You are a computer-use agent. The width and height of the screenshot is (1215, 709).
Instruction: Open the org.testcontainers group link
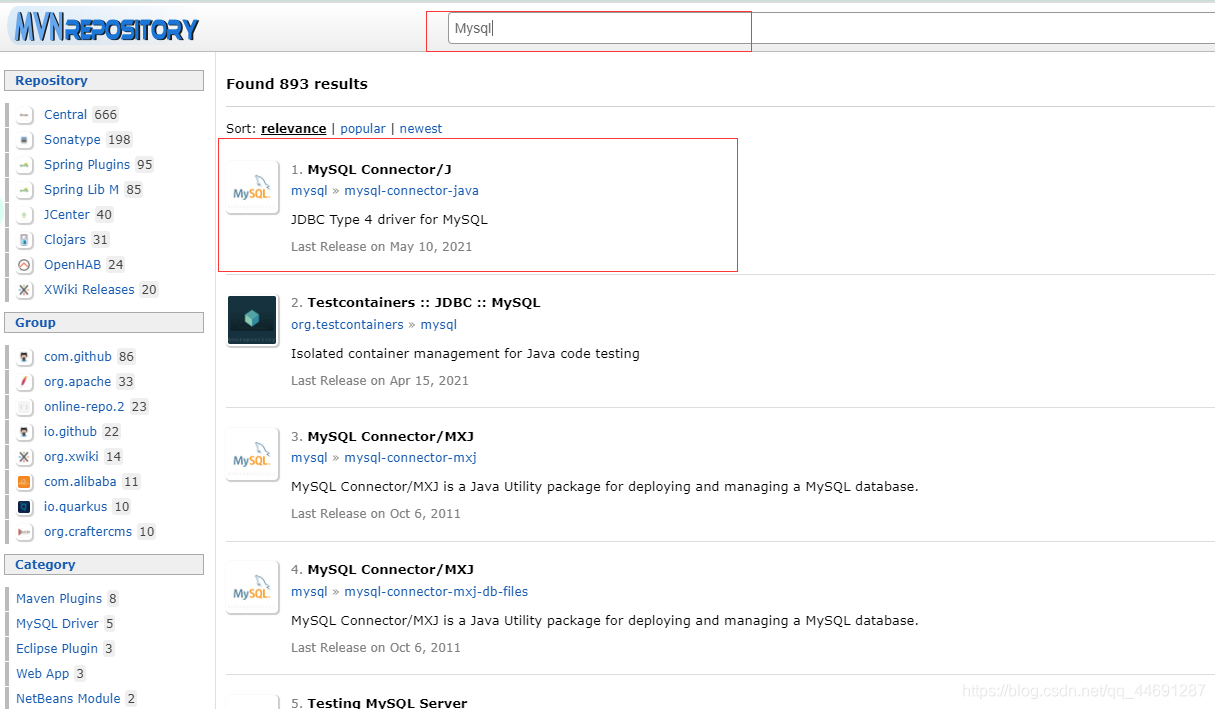point(347,325)
